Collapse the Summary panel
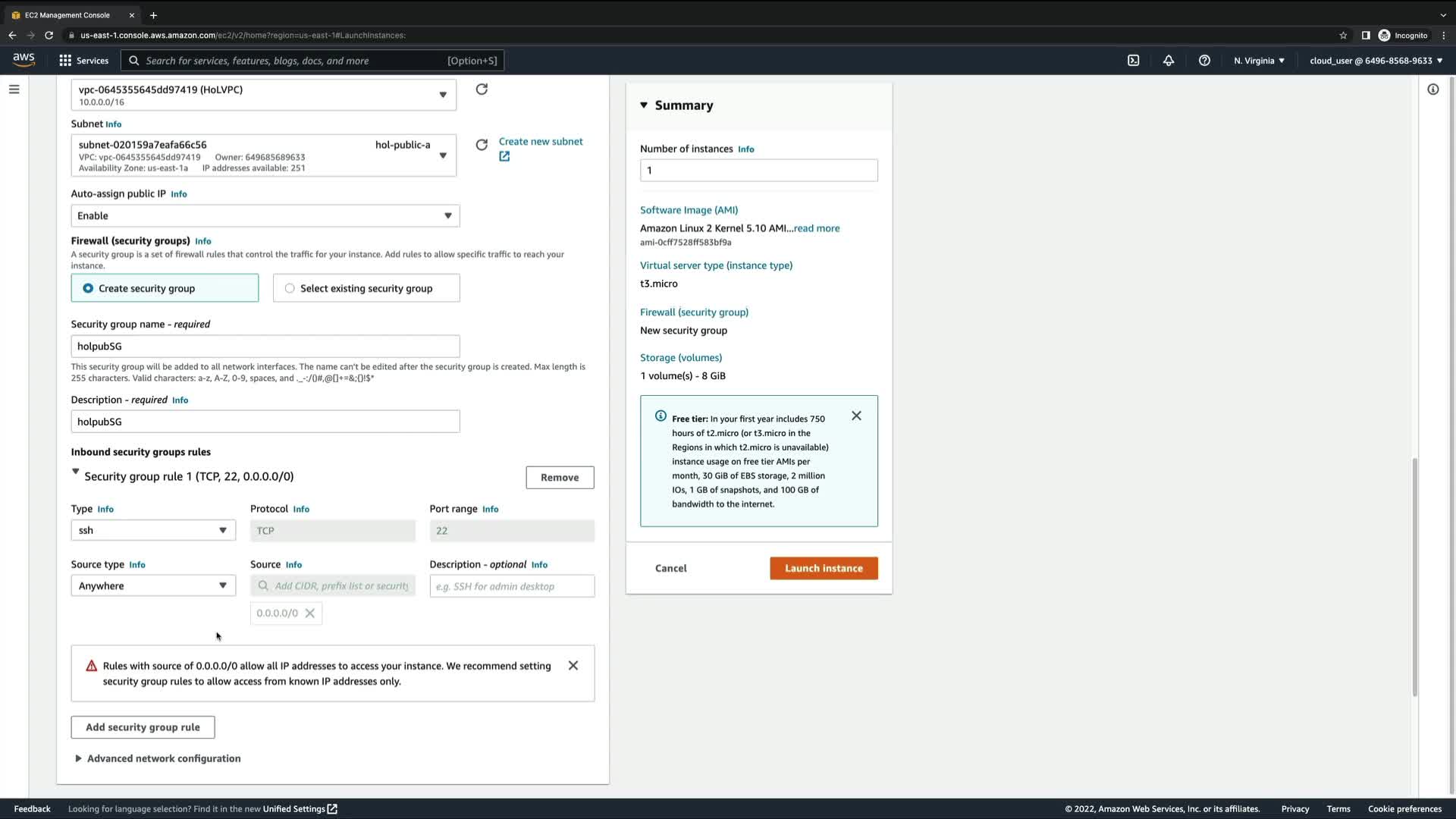1456x819 pixels. coord(644,105)
